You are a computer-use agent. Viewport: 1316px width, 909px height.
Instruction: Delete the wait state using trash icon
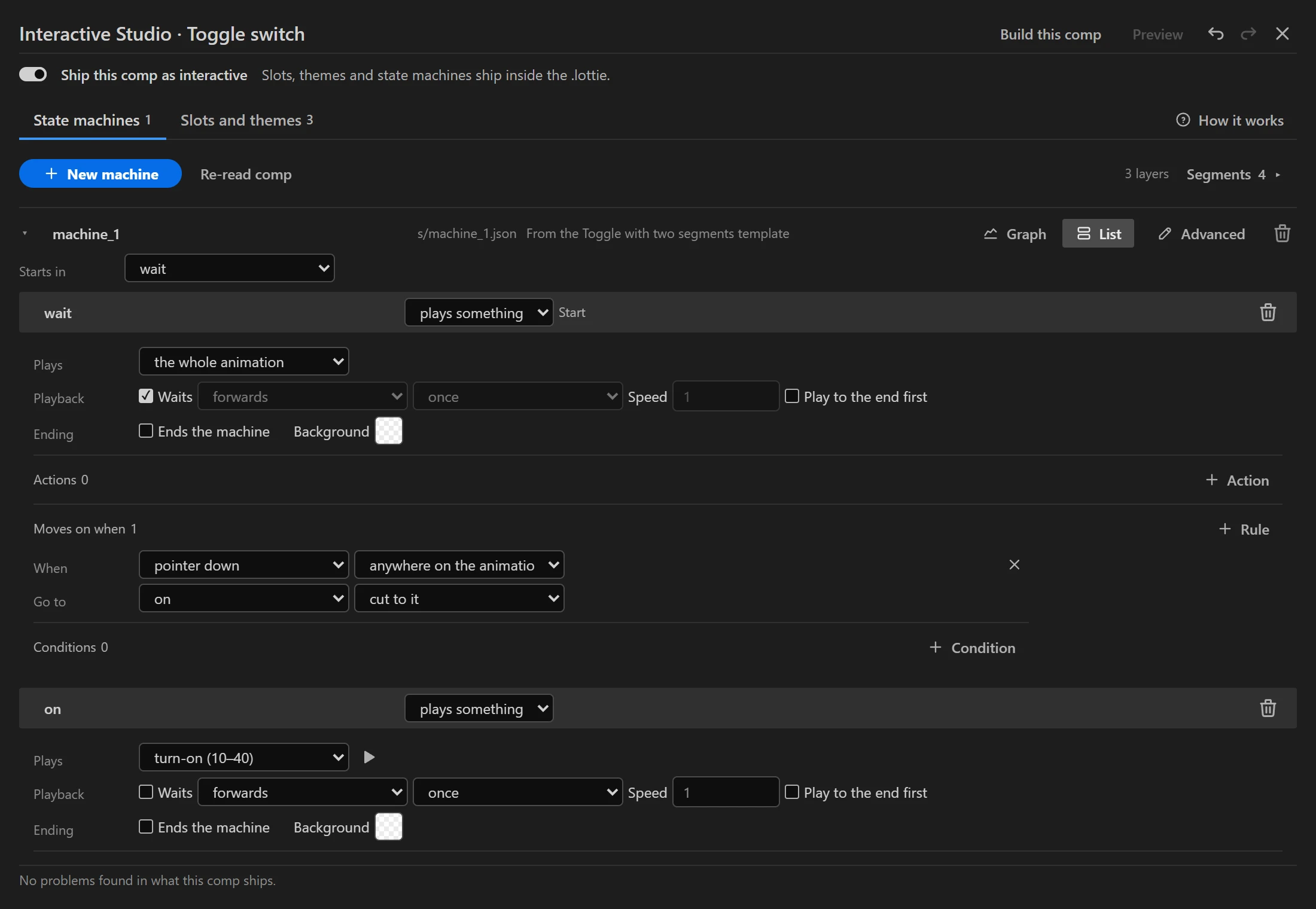click(x=1268, y=312)
